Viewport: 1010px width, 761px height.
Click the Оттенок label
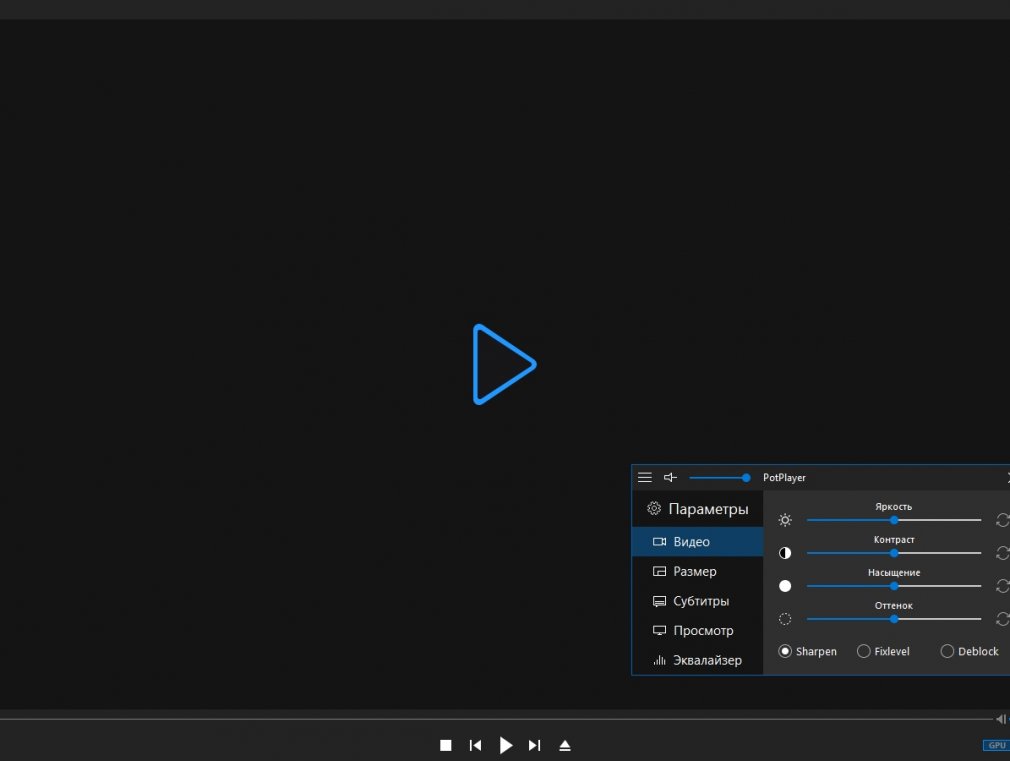[x=894, y=606]
